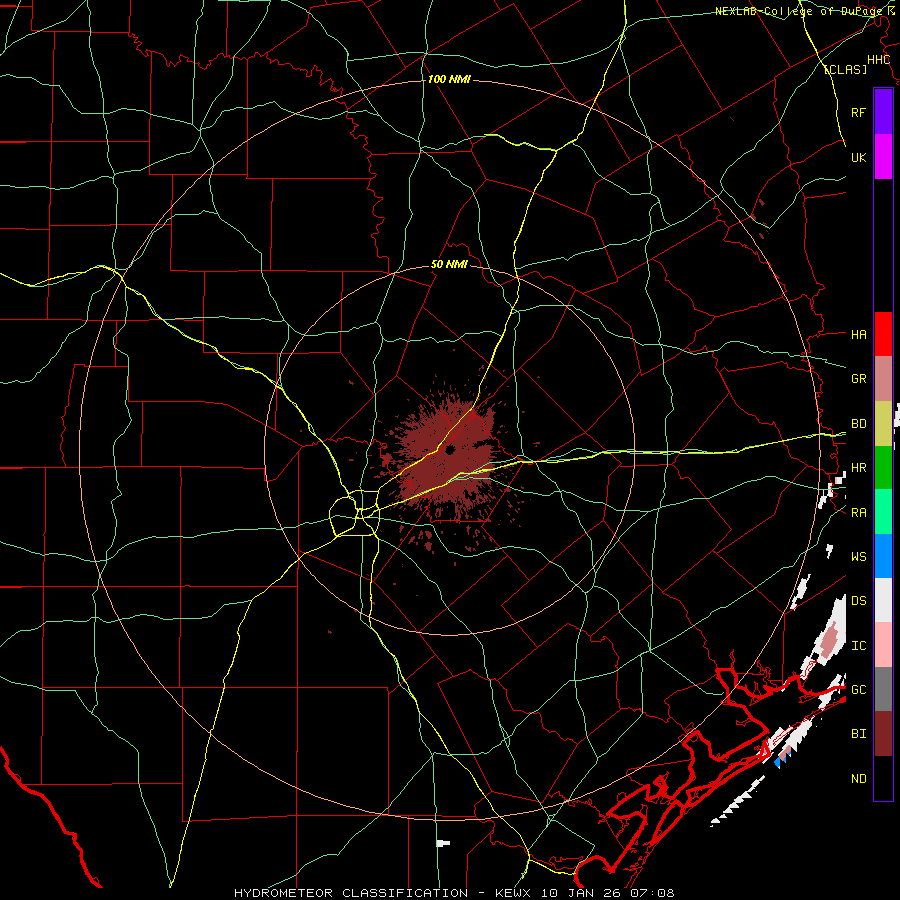Click the red HA legend color swatch
The width and height of the screenshot is (900, 900).
[883, 334]
